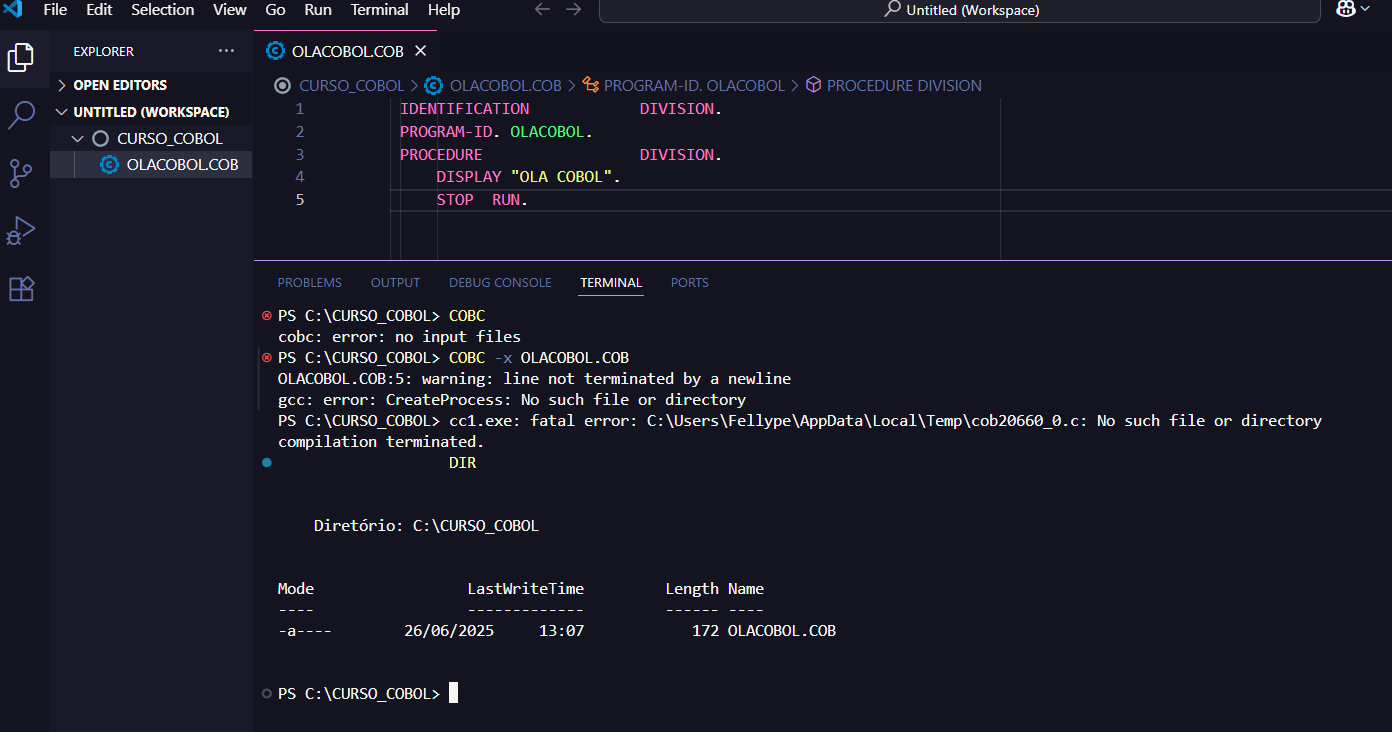Open the Extensions view
1392x732 pixels.
pyautogui.click(x=21, y=289)
